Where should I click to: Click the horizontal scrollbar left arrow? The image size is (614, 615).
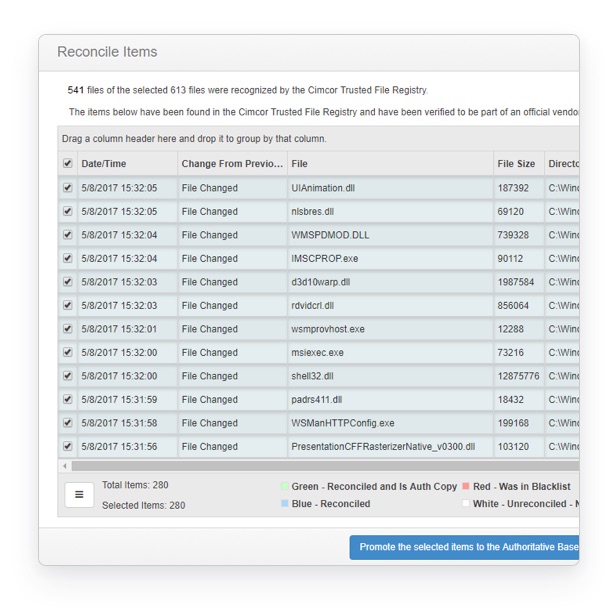pos(65,466)
